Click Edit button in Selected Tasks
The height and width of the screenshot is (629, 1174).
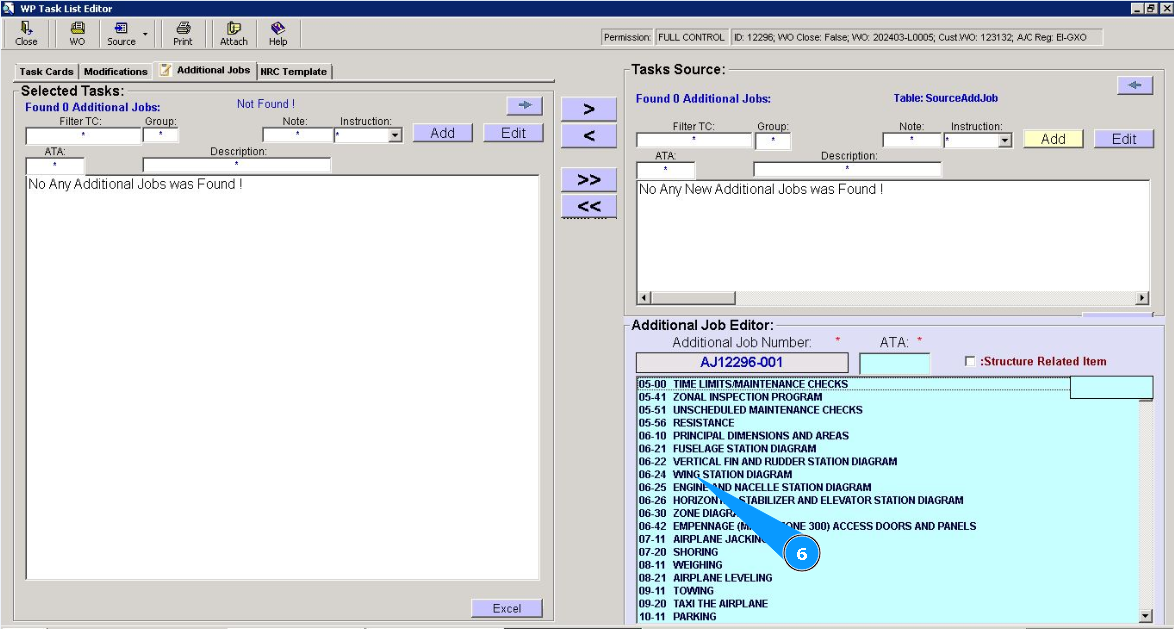[x=513, y=133]
